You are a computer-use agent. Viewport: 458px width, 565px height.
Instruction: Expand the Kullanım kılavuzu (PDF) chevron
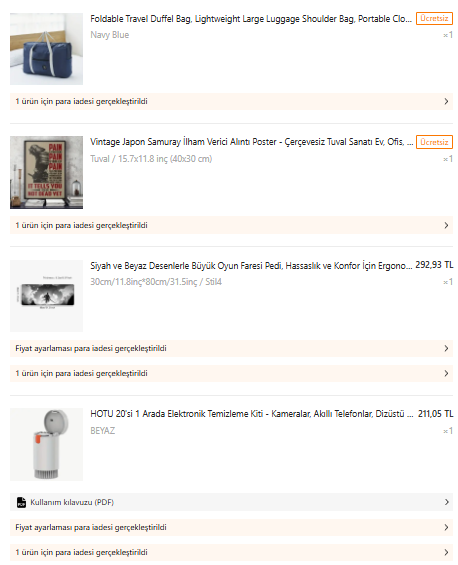tap(446, 502)
